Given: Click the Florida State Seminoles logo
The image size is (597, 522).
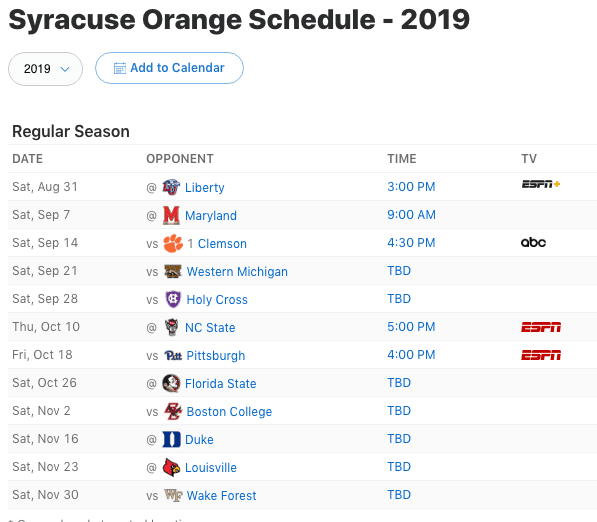Looking at the screenshot, I should pyautogui.click(x=171, y=383).
